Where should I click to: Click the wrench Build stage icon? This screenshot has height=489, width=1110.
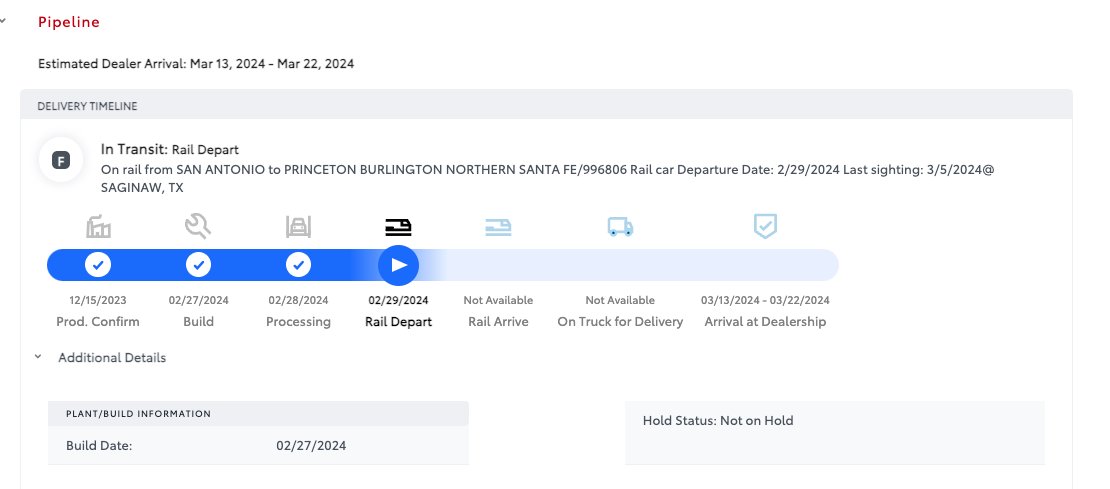pyautogui.click(x=198, y=226)
